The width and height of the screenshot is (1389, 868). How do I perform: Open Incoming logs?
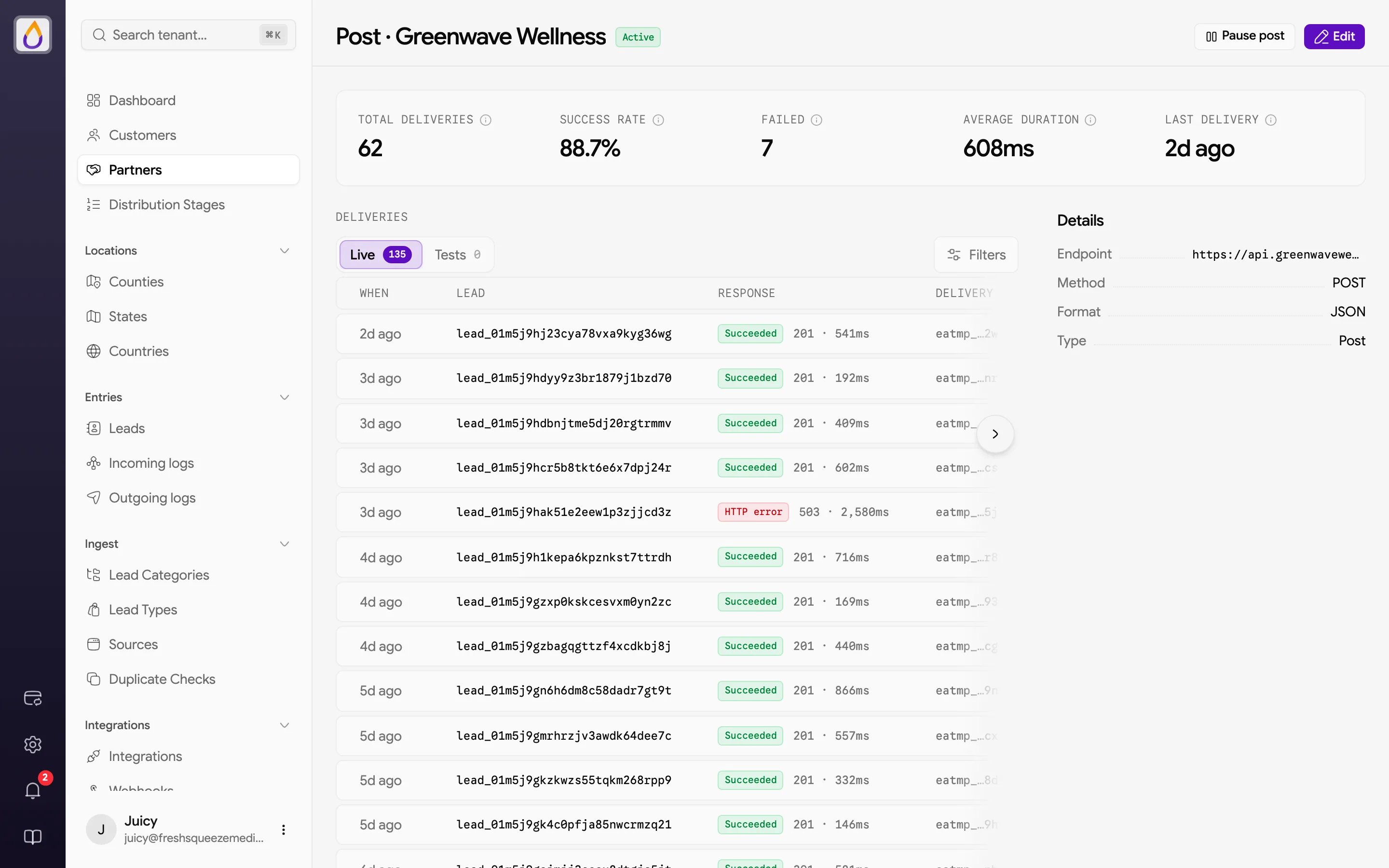click(x=188, y=463)
